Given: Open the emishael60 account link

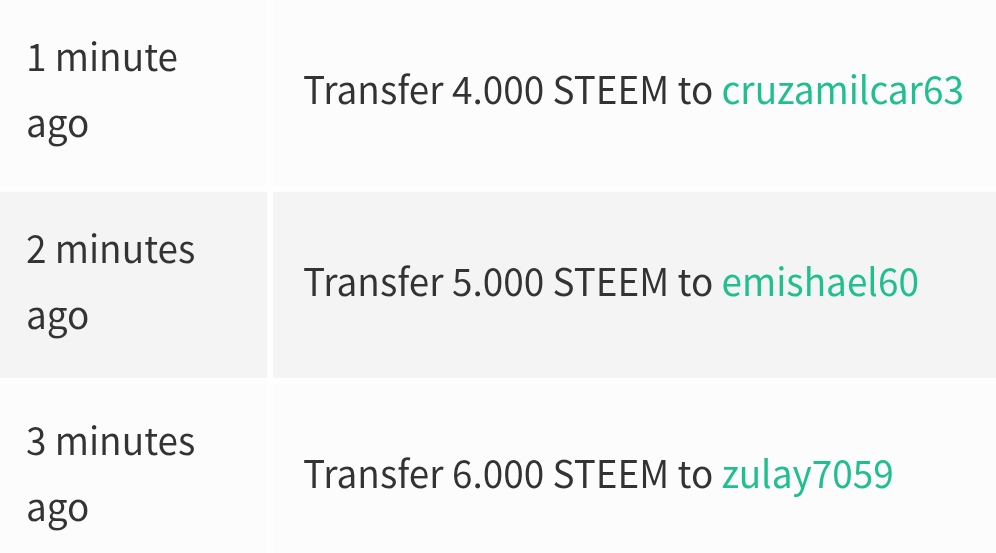Looking at the screenshot, I should tap(820, 282).
